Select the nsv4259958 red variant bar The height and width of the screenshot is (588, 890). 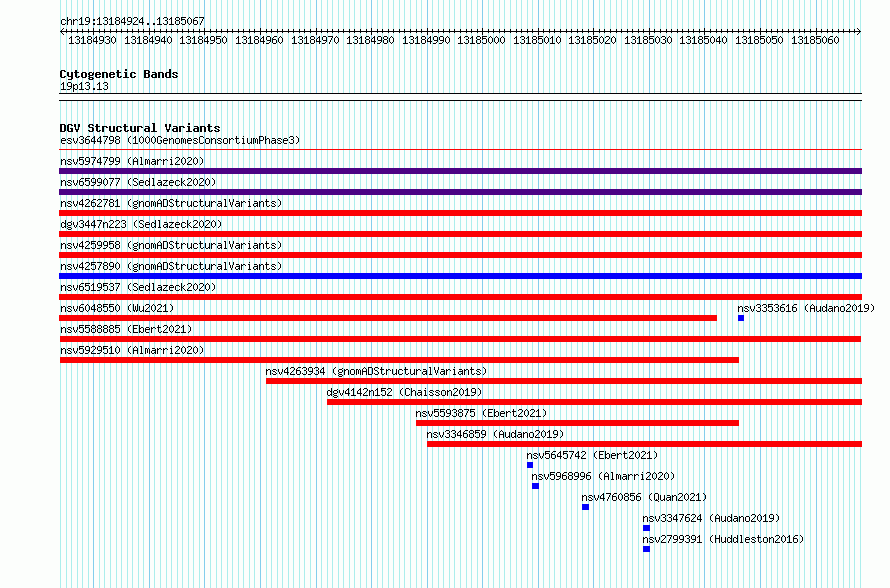coord(460,255)
